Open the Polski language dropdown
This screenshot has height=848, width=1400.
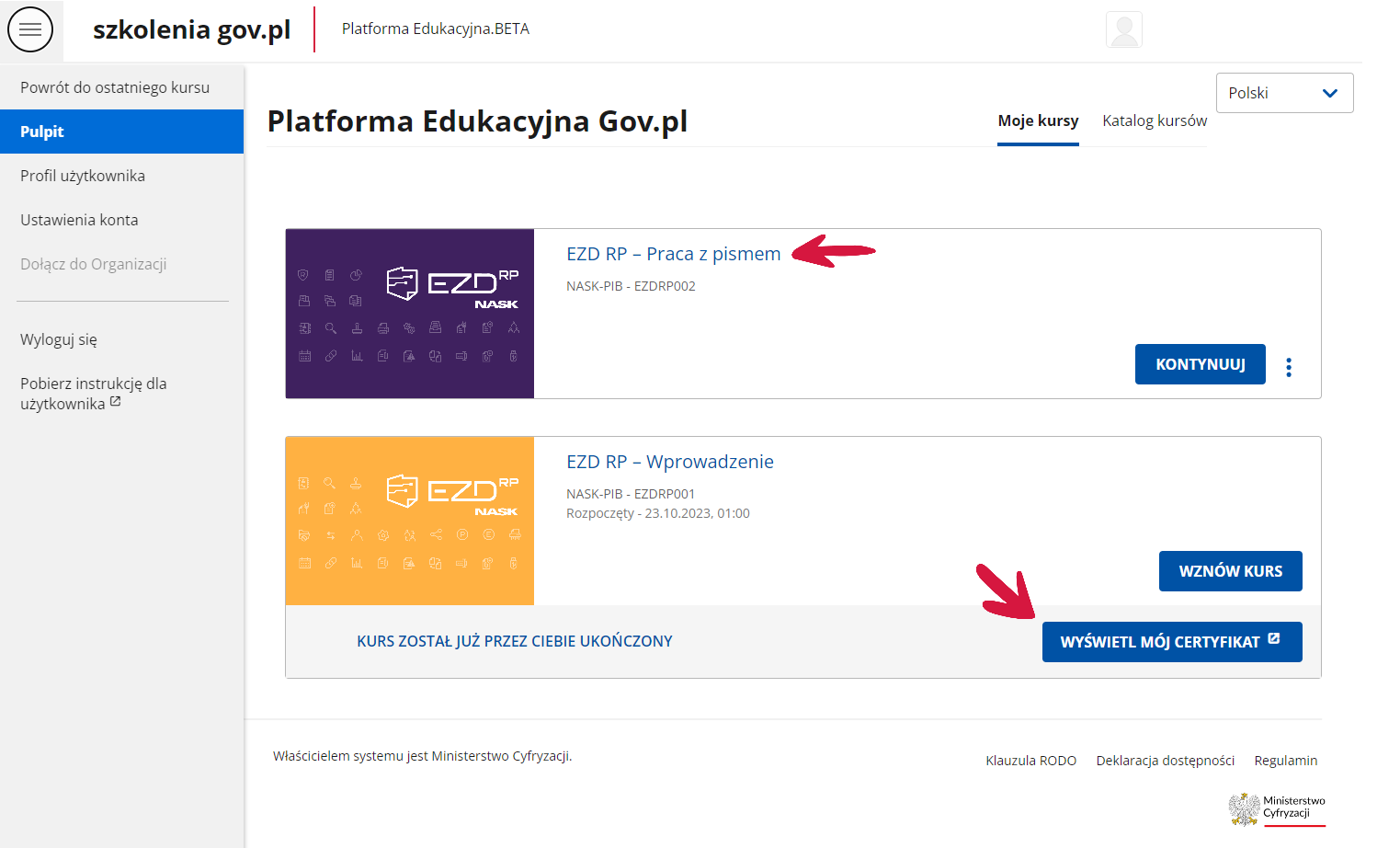[1283, 93]
